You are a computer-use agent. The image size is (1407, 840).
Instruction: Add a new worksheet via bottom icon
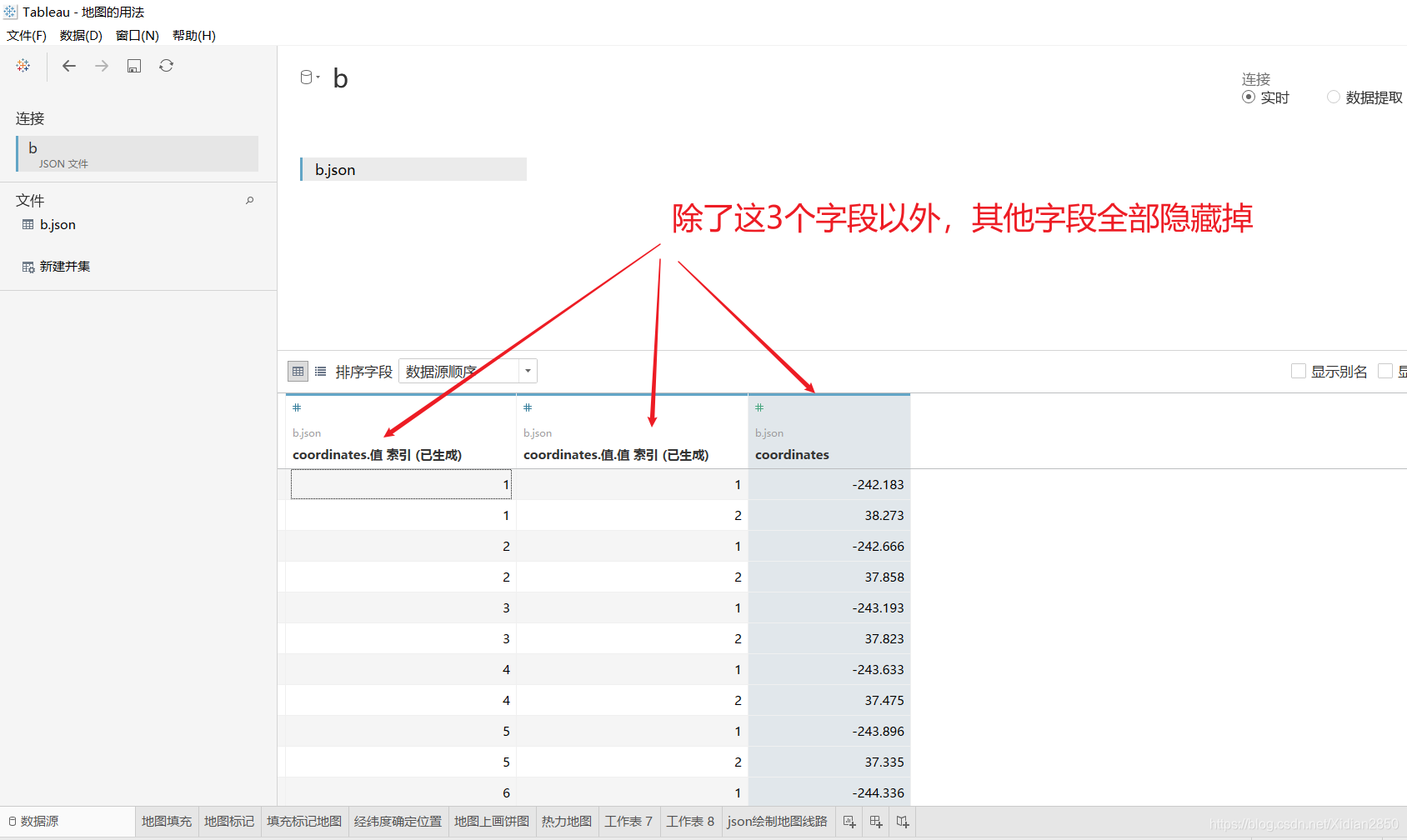coord(849,822)
